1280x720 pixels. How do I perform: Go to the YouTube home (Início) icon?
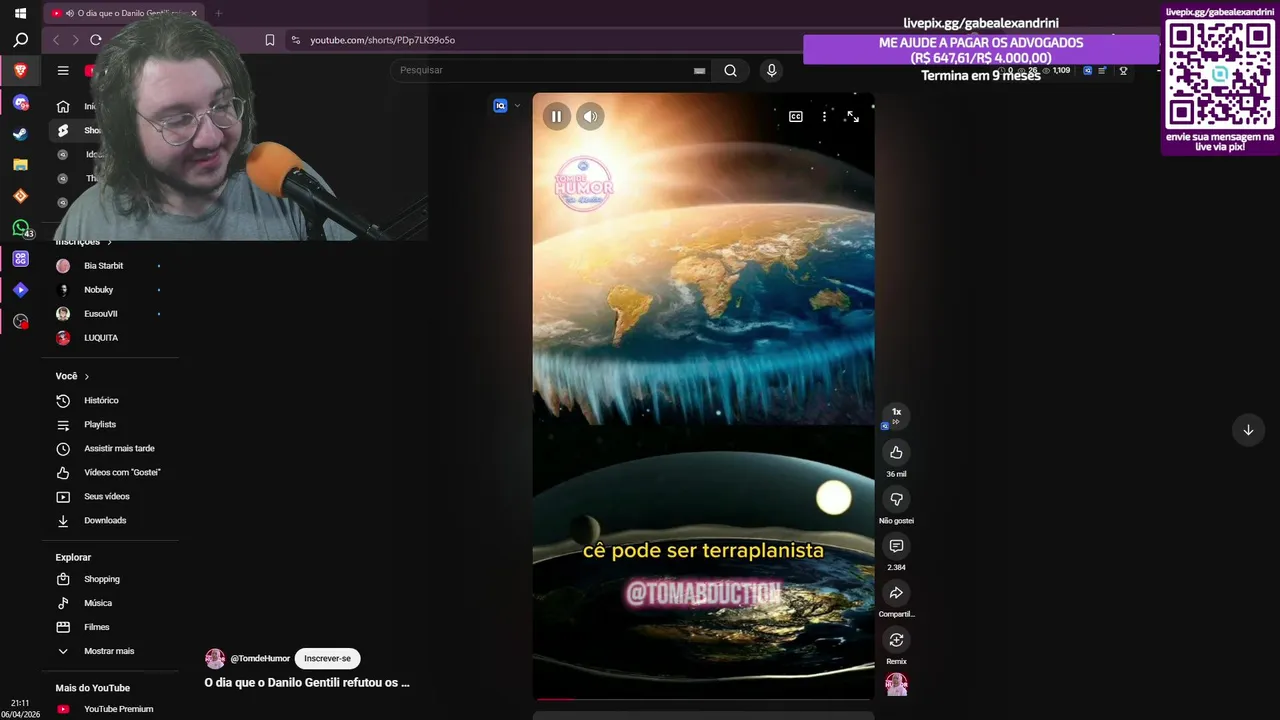63,106
